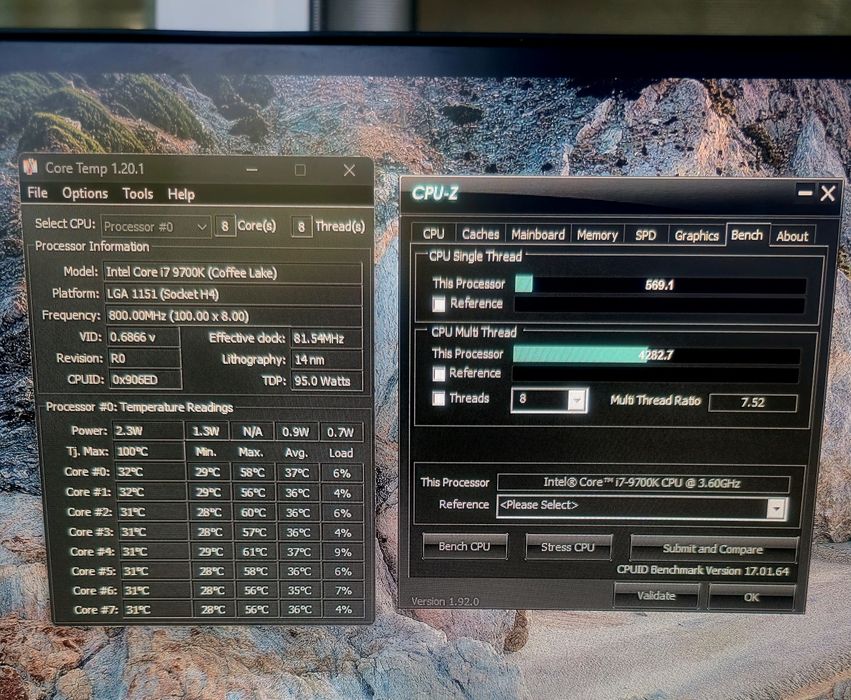
Task: Click Core #2 max temperature 60°C
Action: tap(254, 512)
